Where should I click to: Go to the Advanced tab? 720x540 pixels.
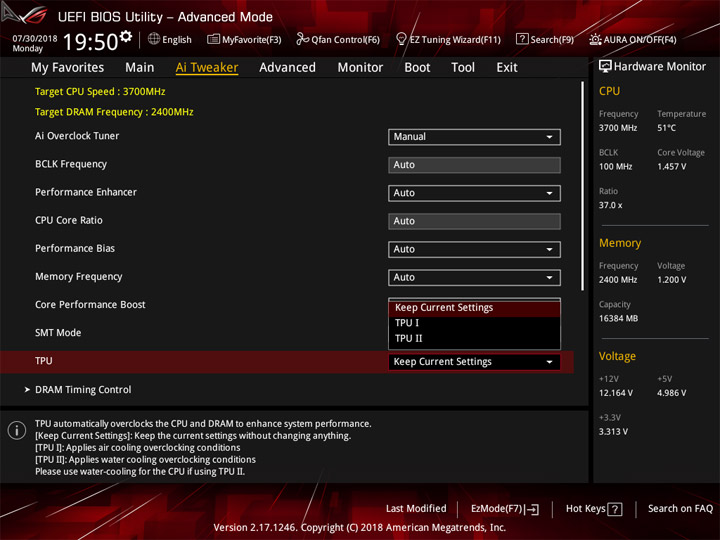pos(287,68)
